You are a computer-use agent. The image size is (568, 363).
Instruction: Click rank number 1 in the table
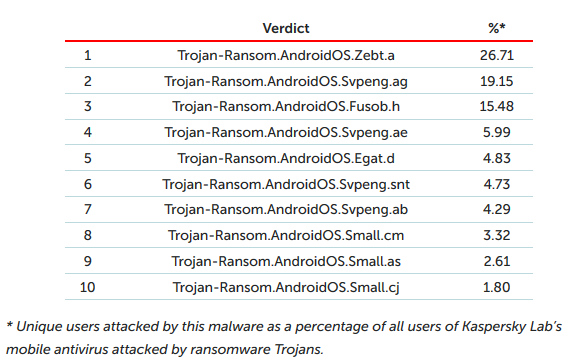tap(87, 55)
